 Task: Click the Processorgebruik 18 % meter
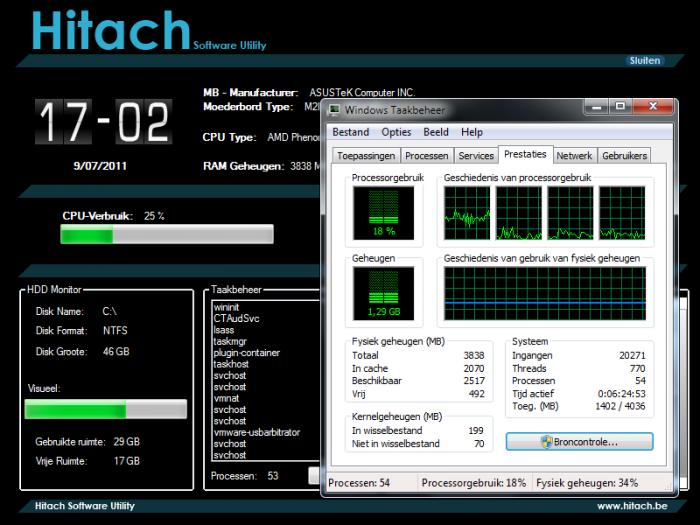click(383, 213)
